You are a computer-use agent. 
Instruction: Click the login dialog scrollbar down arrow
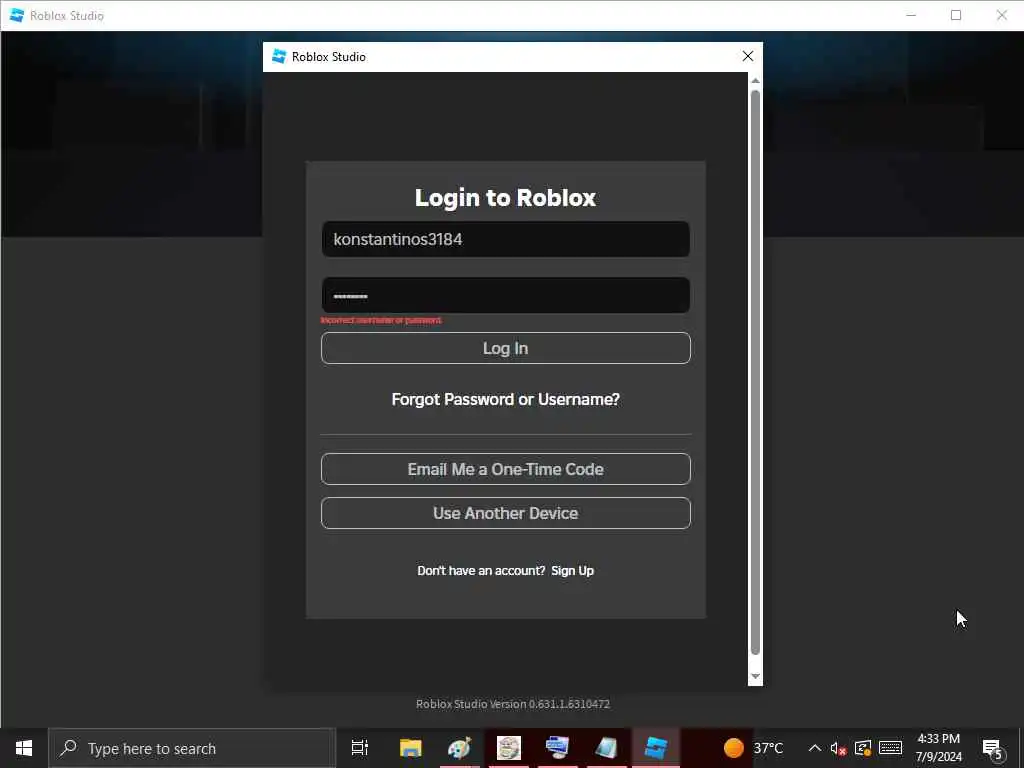[x=755, y=677]
